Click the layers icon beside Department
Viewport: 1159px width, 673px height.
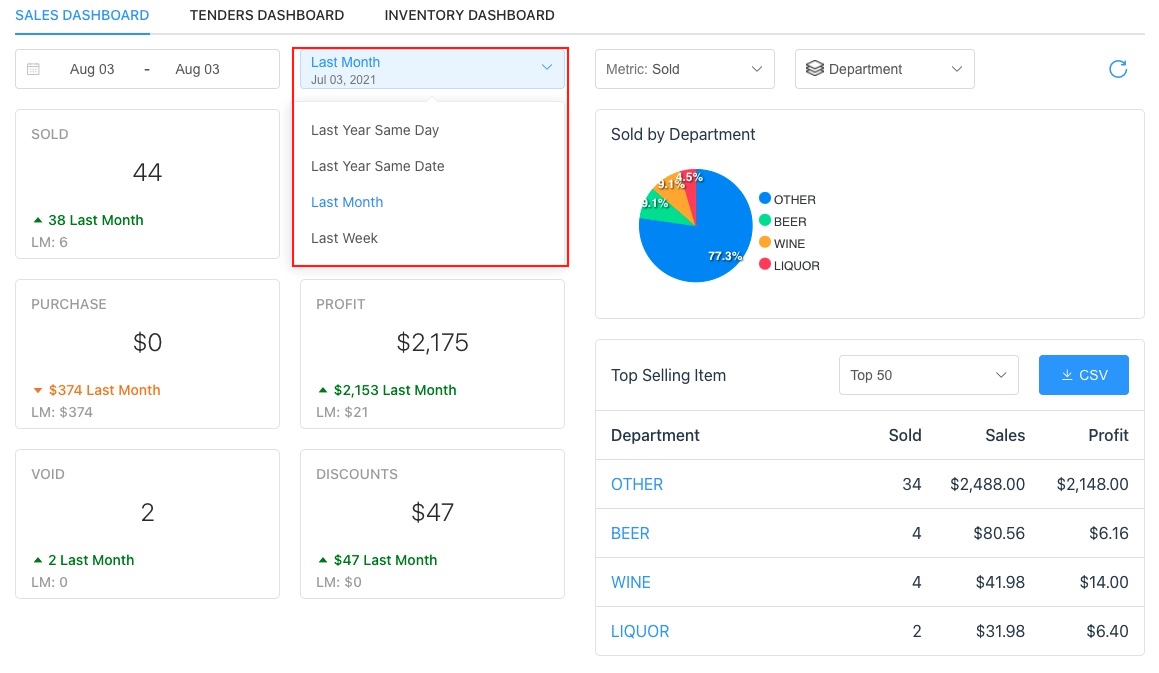(814, 69)
